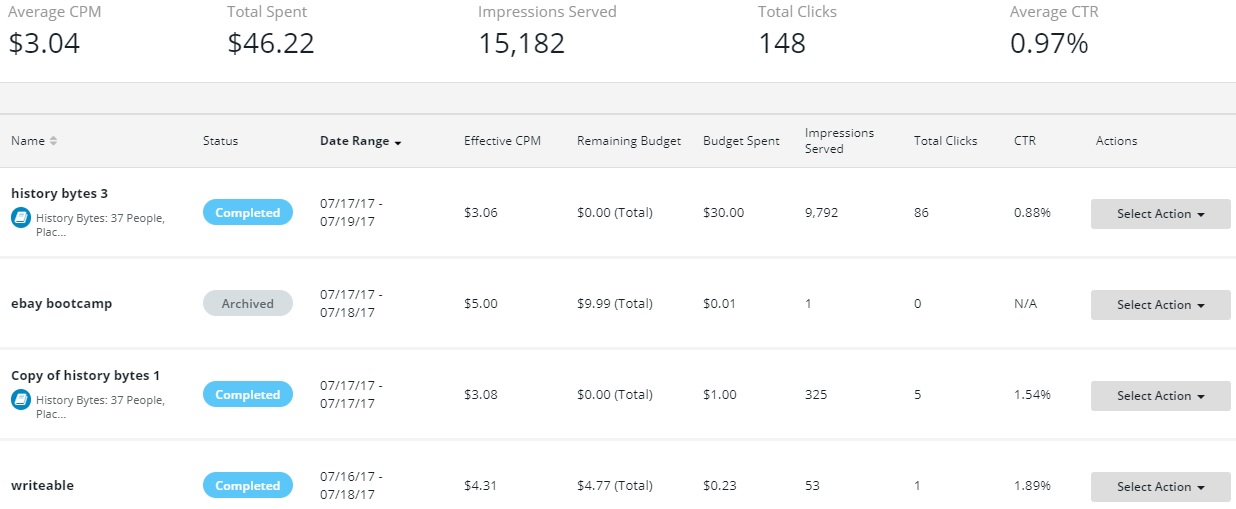Click sort arrows next to Name header
Viewport: 1236px width, 509px height.
click(x=53, y=141)
